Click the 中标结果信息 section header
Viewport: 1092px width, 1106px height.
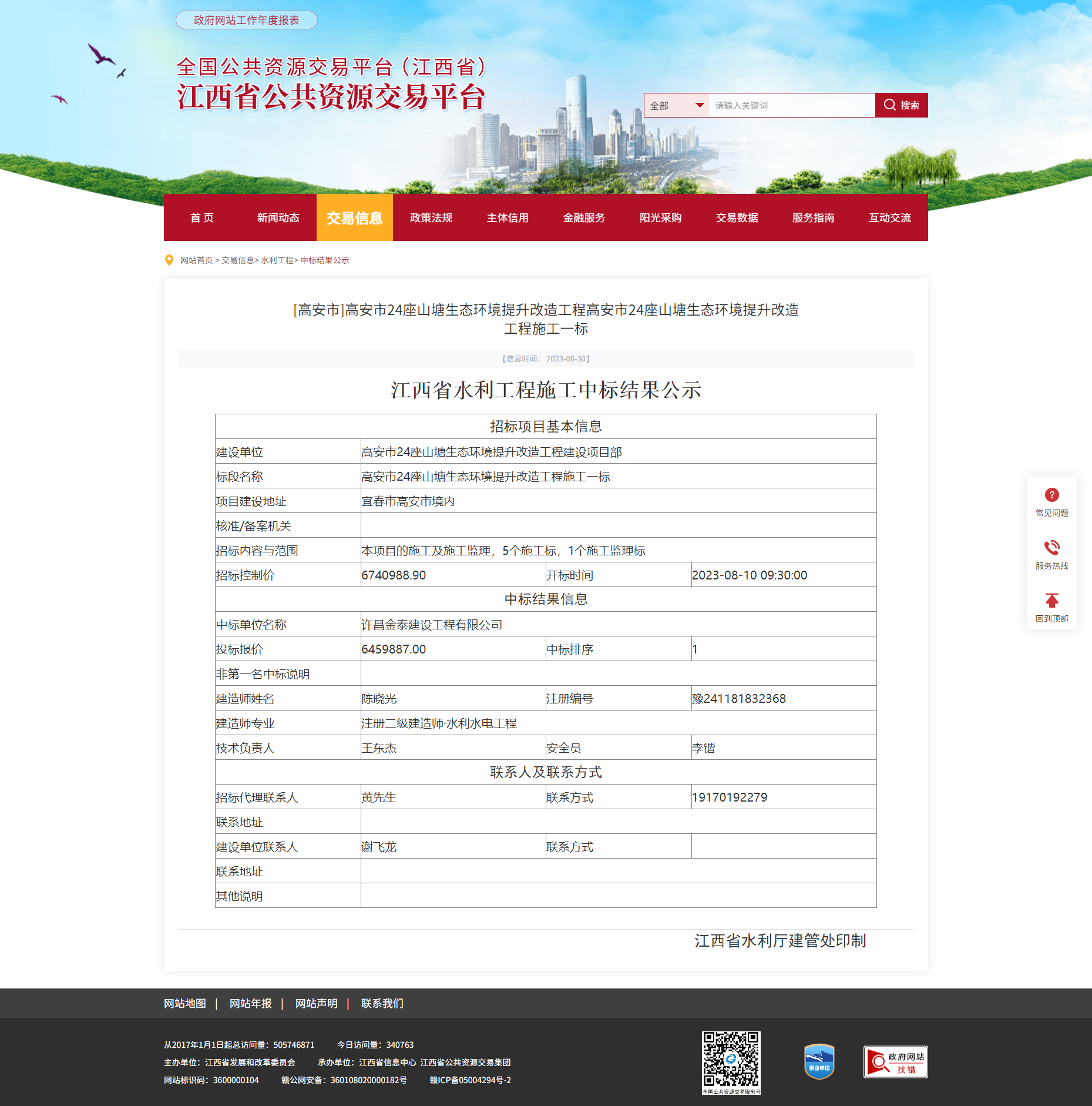[x=546, y=599]
